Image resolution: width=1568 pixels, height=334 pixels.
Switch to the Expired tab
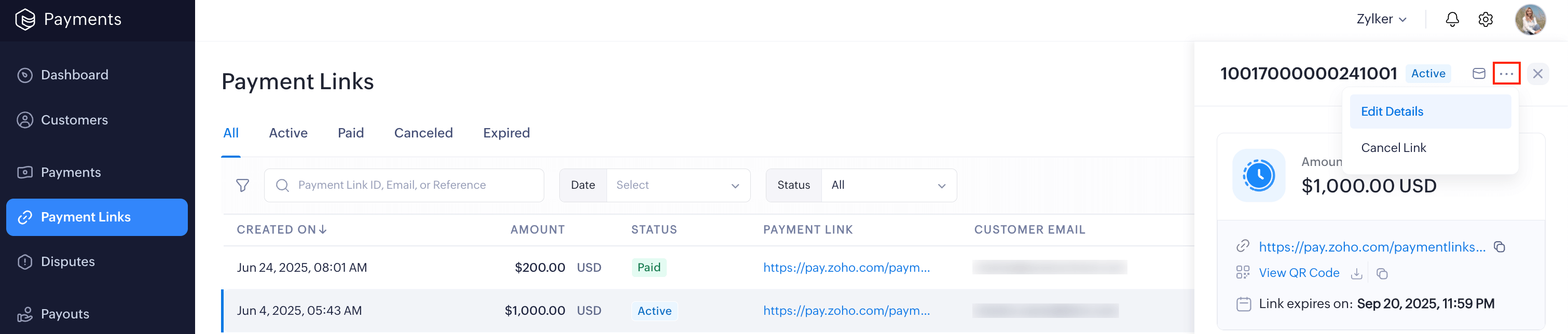pos(506,133)
